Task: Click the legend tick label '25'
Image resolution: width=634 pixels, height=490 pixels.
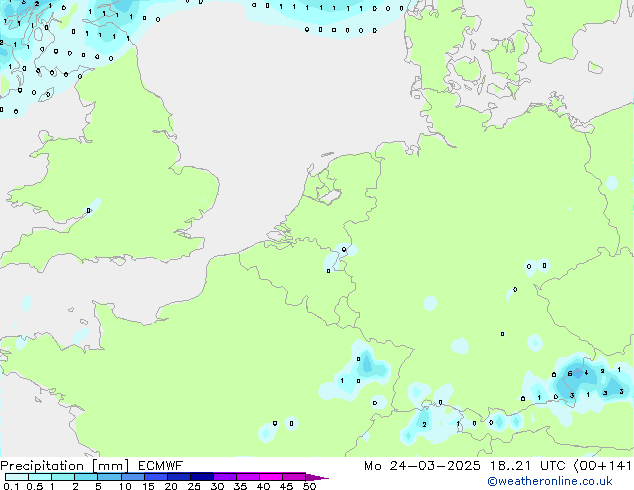Action: click(194, 486)
